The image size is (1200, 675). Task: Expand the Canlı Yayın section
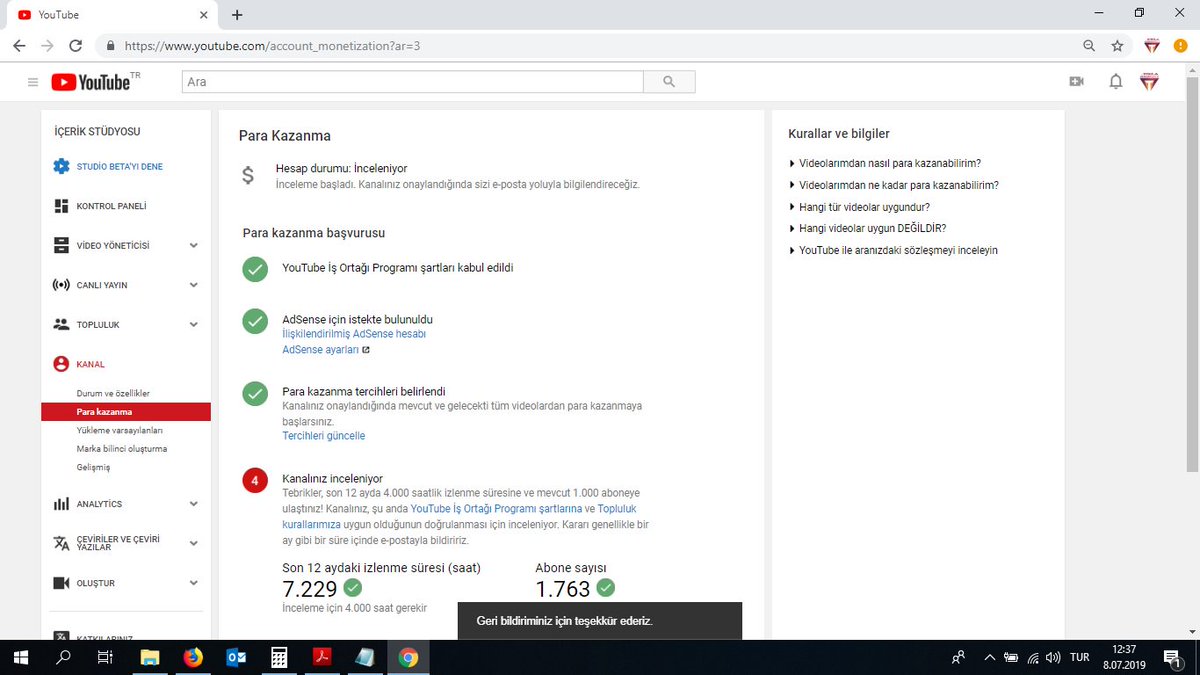(193, 285)
